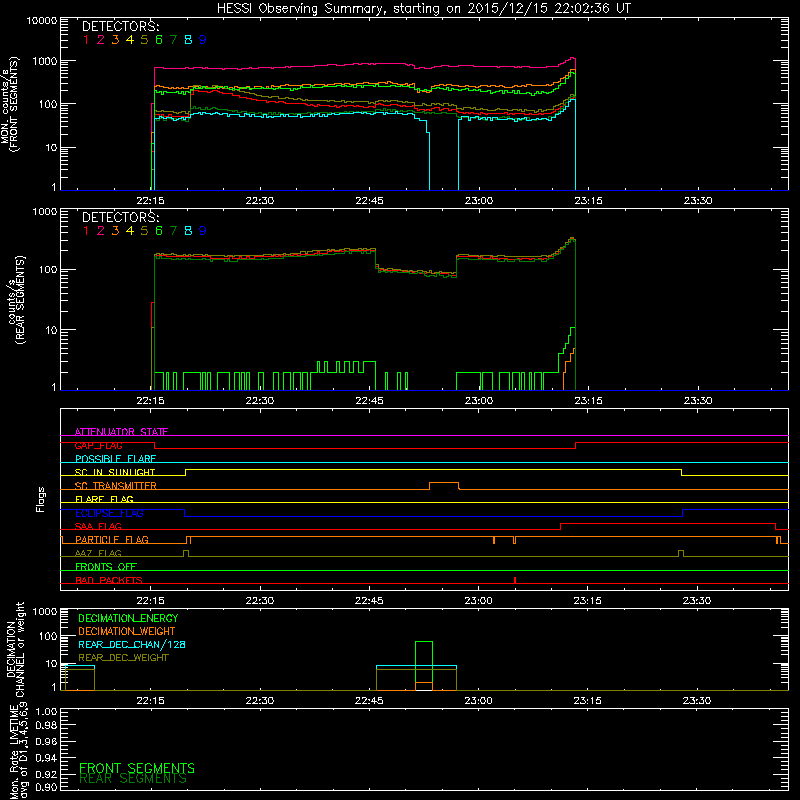Screen dimensions: 800x800
Task: Click the 0.94 tick on the livetime axis
Action: coord(46,757)
